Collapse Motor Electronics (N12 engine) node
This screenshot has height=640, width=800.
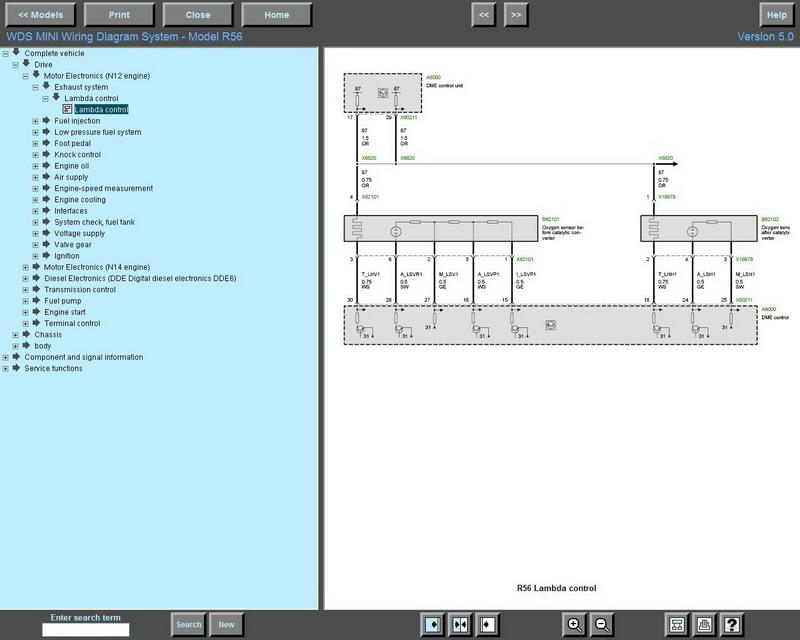(26, 76)
